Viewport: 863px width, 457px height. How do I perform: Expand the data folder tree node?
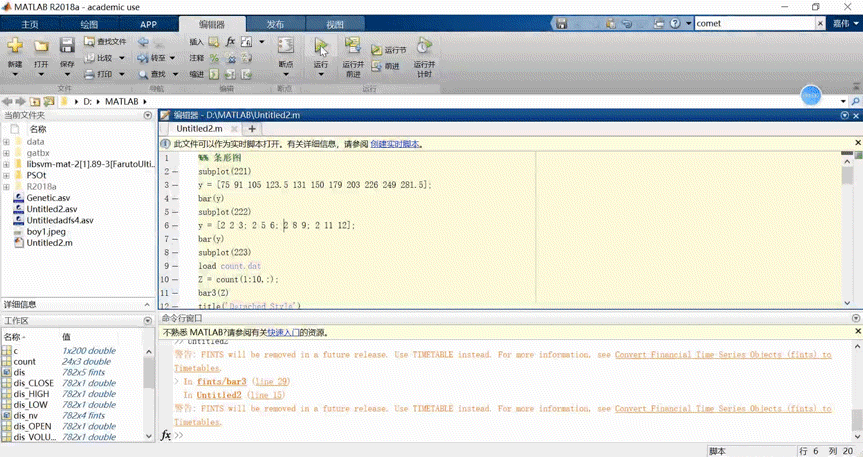click(x=6, y=142)
